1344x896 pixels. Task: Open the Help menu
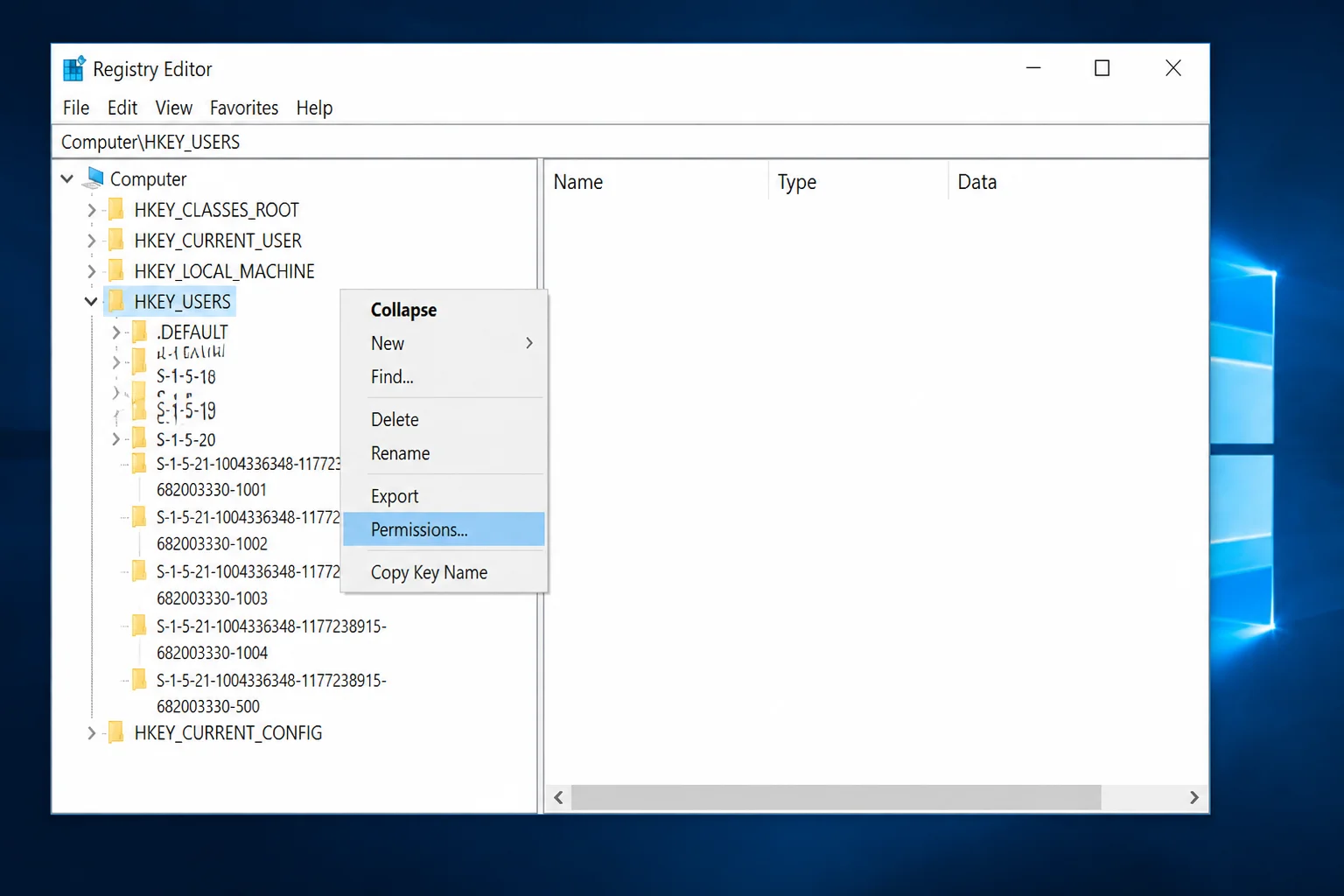[x=314, y=108]
